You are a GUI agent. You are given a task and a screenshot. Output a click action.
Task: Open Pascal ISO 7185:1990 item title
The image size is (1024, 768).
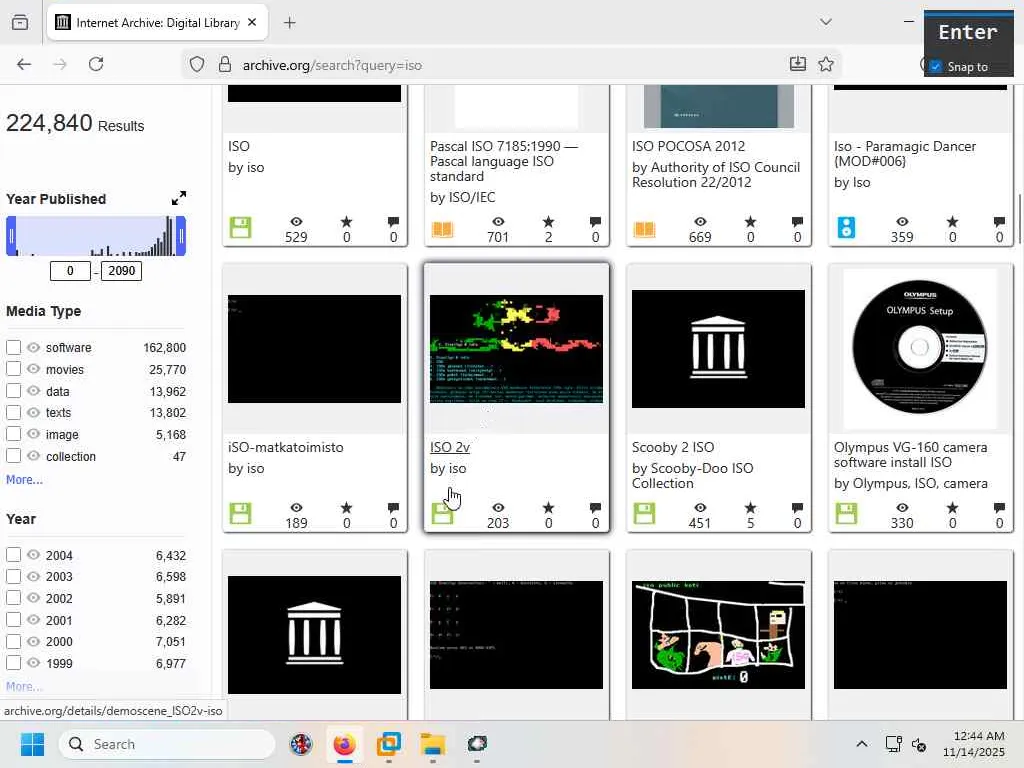504,161
